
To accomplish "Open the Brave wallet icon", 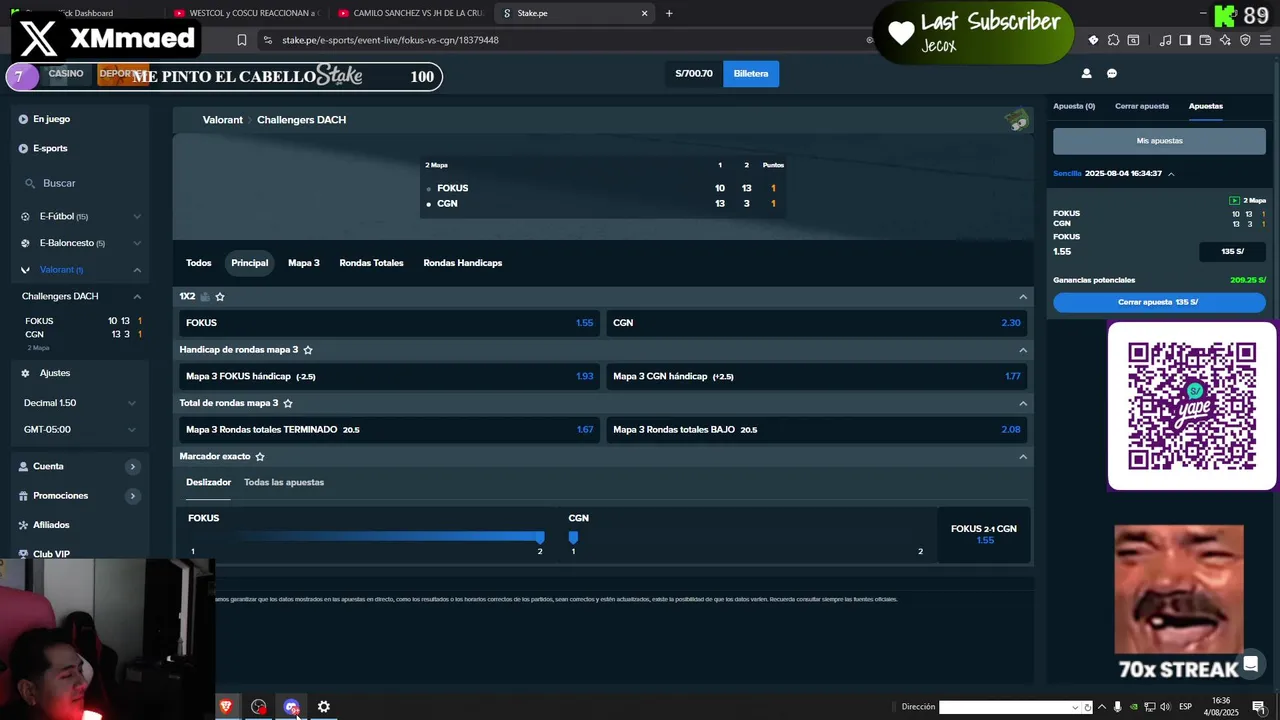I will [1205, 40].
